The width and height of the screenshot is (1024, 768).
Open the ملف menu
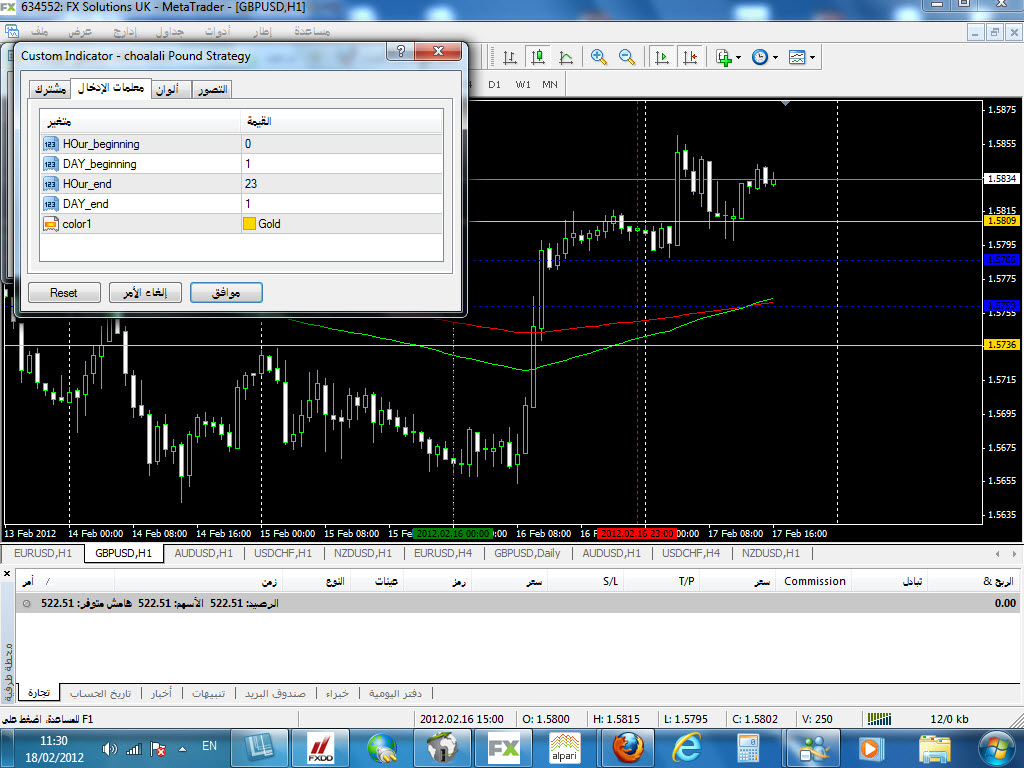pyautogui.click(x=39, y=31)
